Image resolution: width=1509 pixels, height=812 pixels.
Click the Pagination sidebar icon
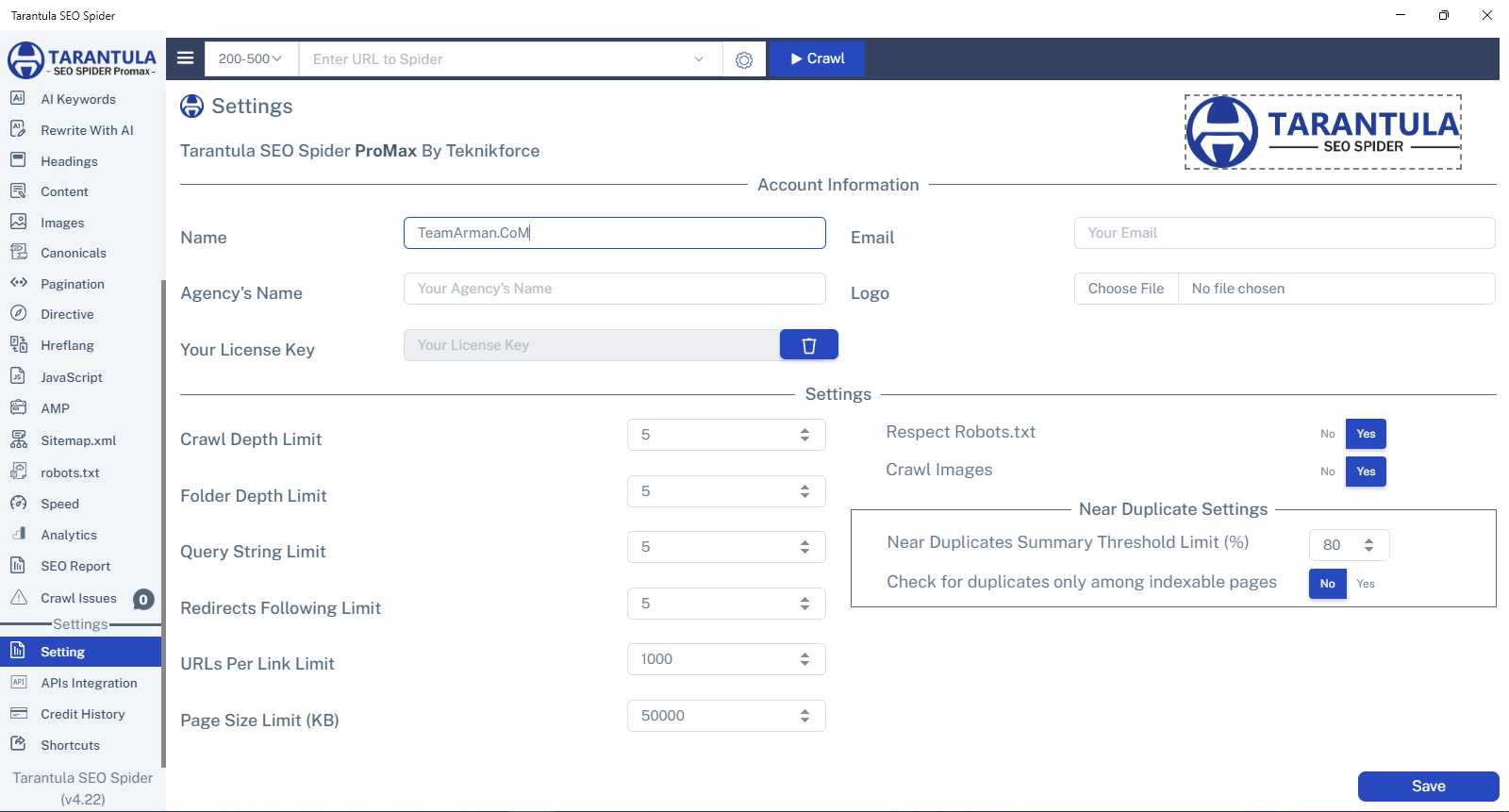pyautogui.click(x=18, y=283)
